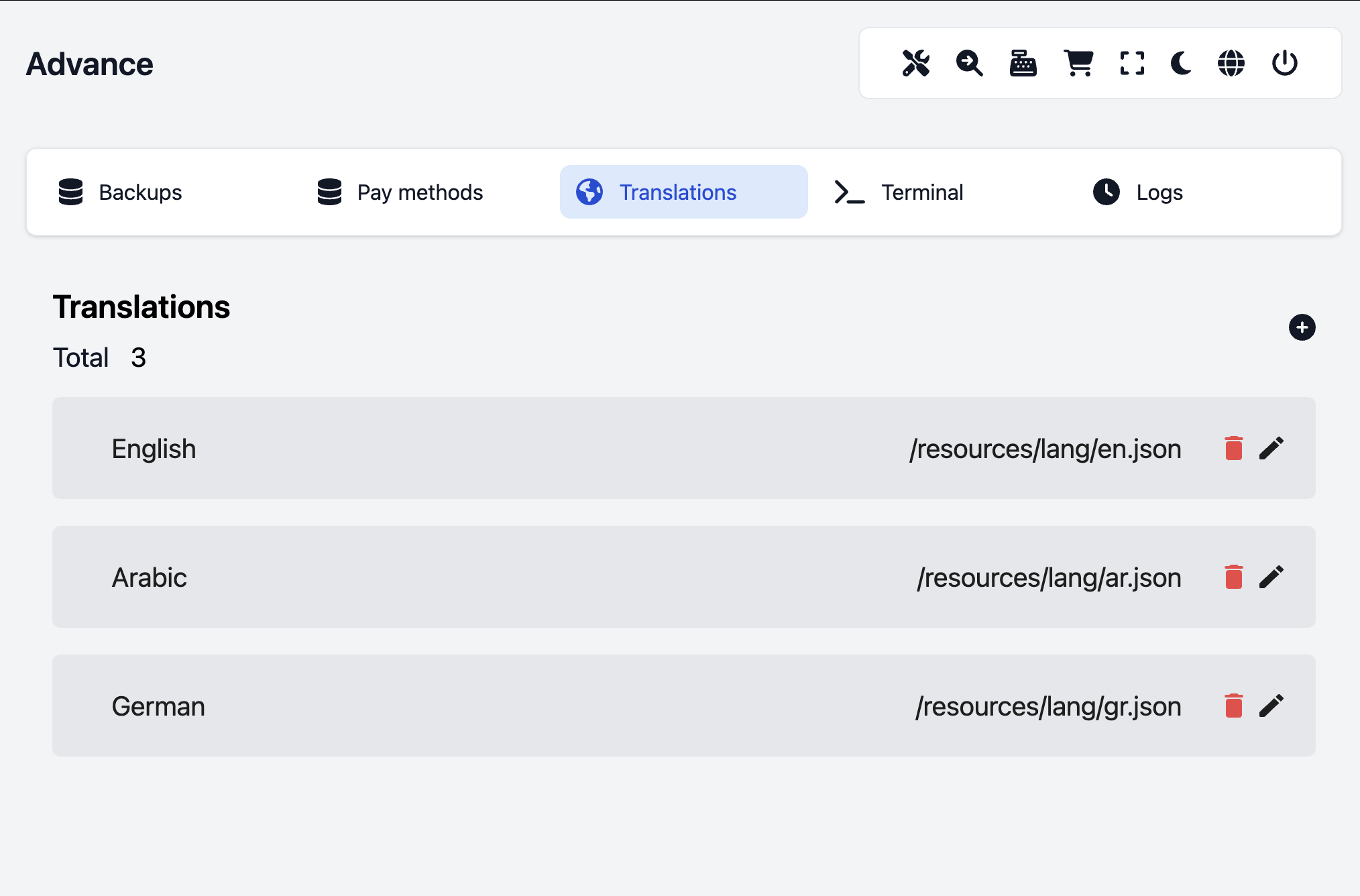This screenshot has height=896, width=1360.
Task: Toggle dark mode with moon icon
Action: pyautogui.click(x=1181, y=64)
